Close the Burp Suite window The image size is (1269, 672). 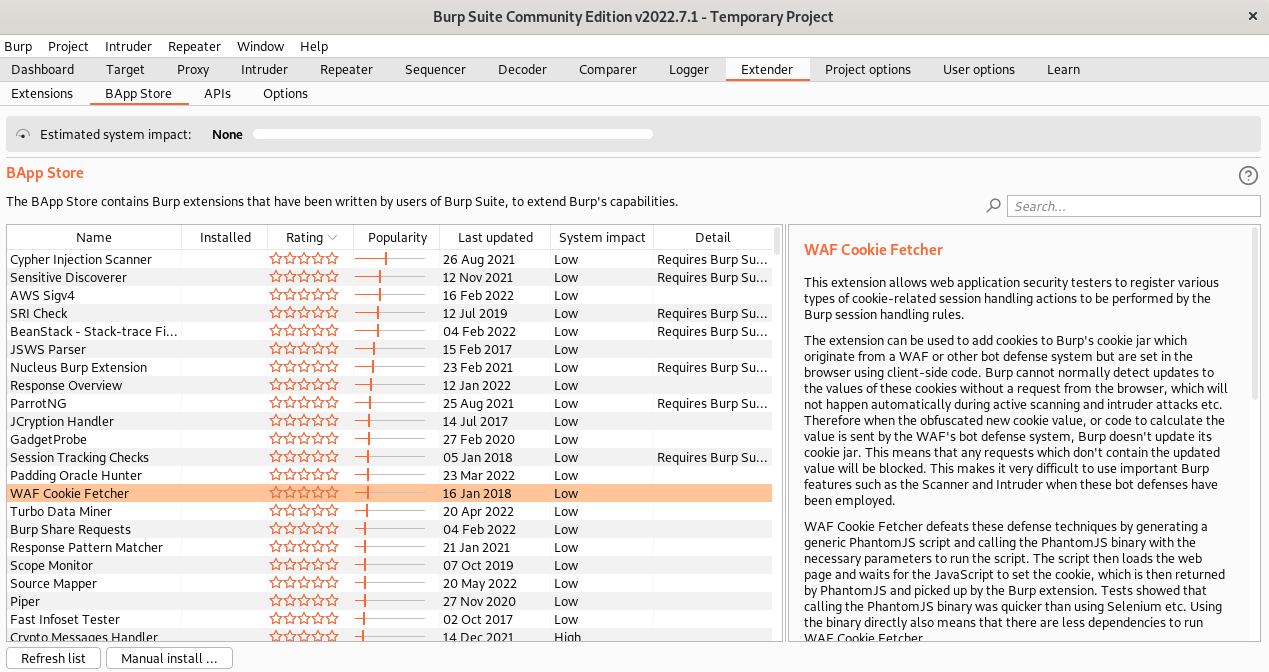click(1253, 16)
